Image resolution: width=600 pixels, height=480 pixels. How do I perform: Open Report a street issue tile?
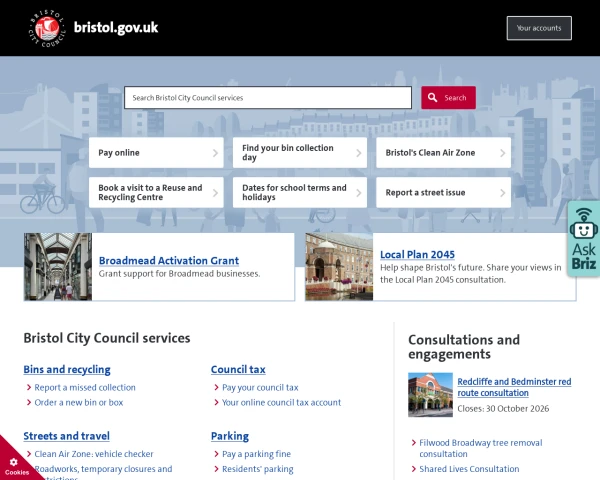[x=443, y=193]
